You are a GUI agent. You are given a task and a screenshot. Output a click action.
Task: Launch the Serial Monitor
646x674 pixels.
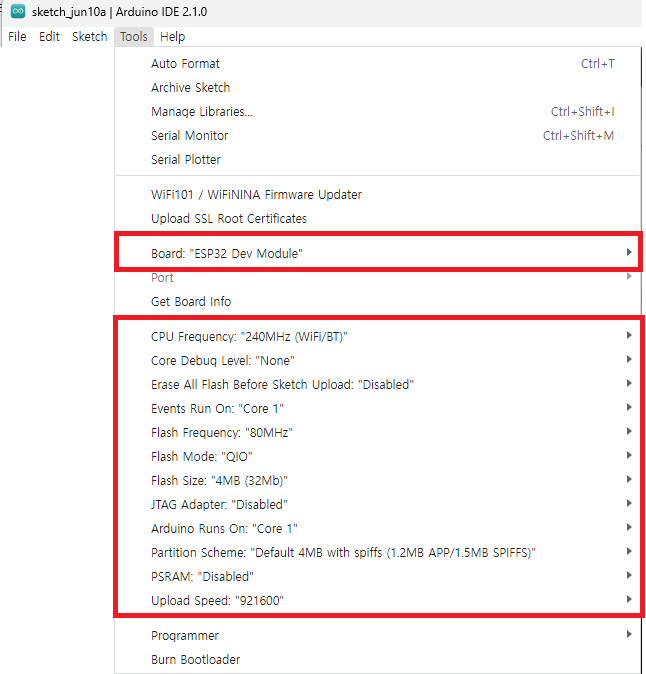click(x=377, y=136)
